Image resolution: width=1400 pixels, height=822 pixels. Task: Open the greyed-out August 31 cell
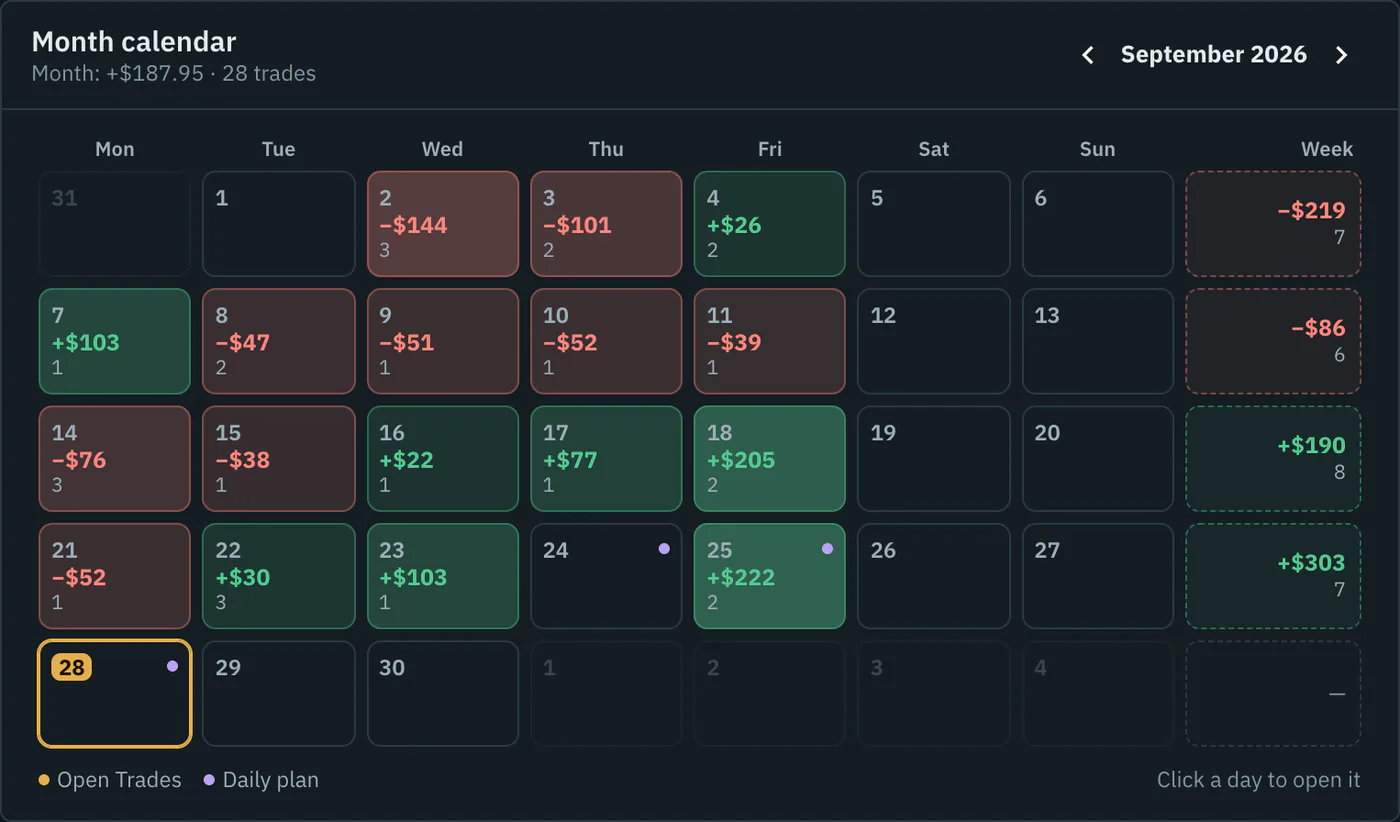pos(115,224)
